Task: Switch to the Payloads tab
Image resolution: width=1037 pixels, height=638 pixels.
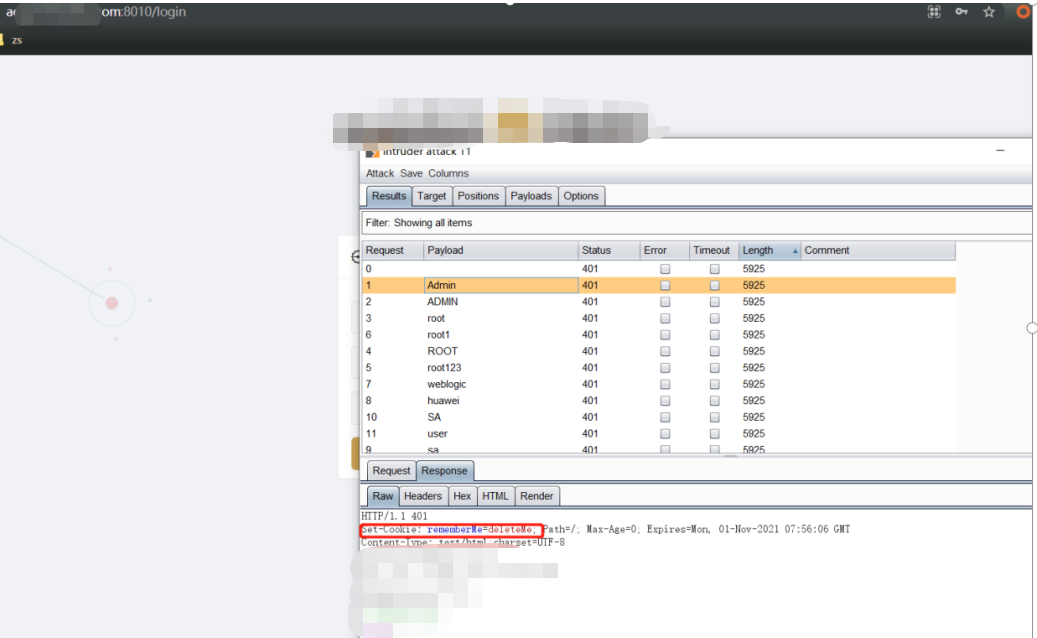Action: pos(531,196)
